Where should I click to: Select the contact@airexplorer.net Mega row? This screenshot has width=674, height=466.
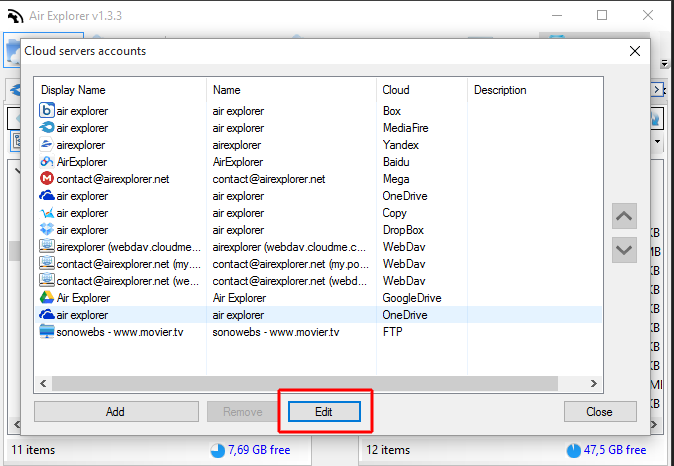319,179
